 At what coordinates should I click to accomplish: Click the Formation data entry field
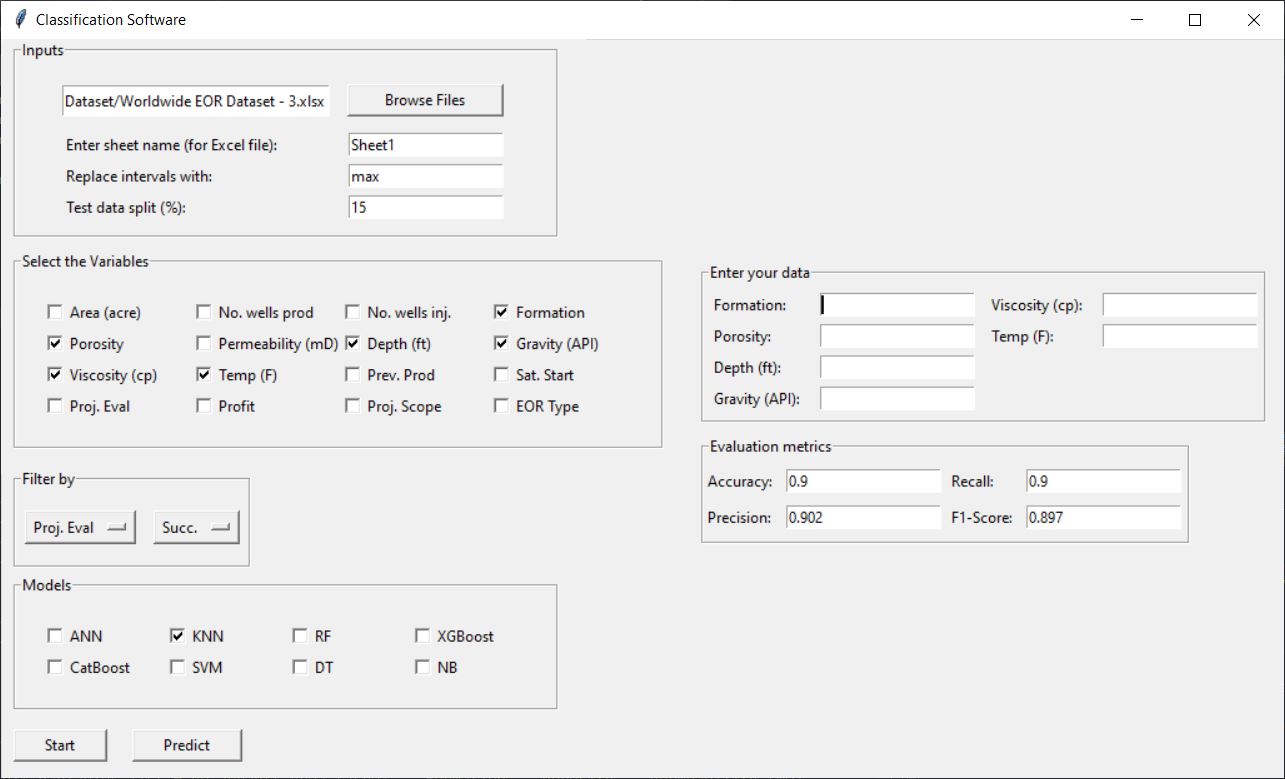(896, 305)
